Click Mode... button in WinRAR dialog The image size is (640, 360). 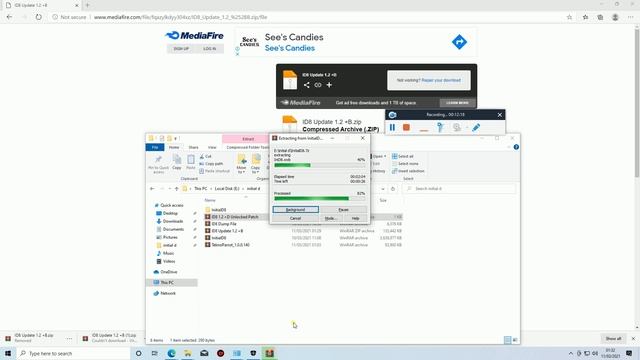(x=331, y=218)
